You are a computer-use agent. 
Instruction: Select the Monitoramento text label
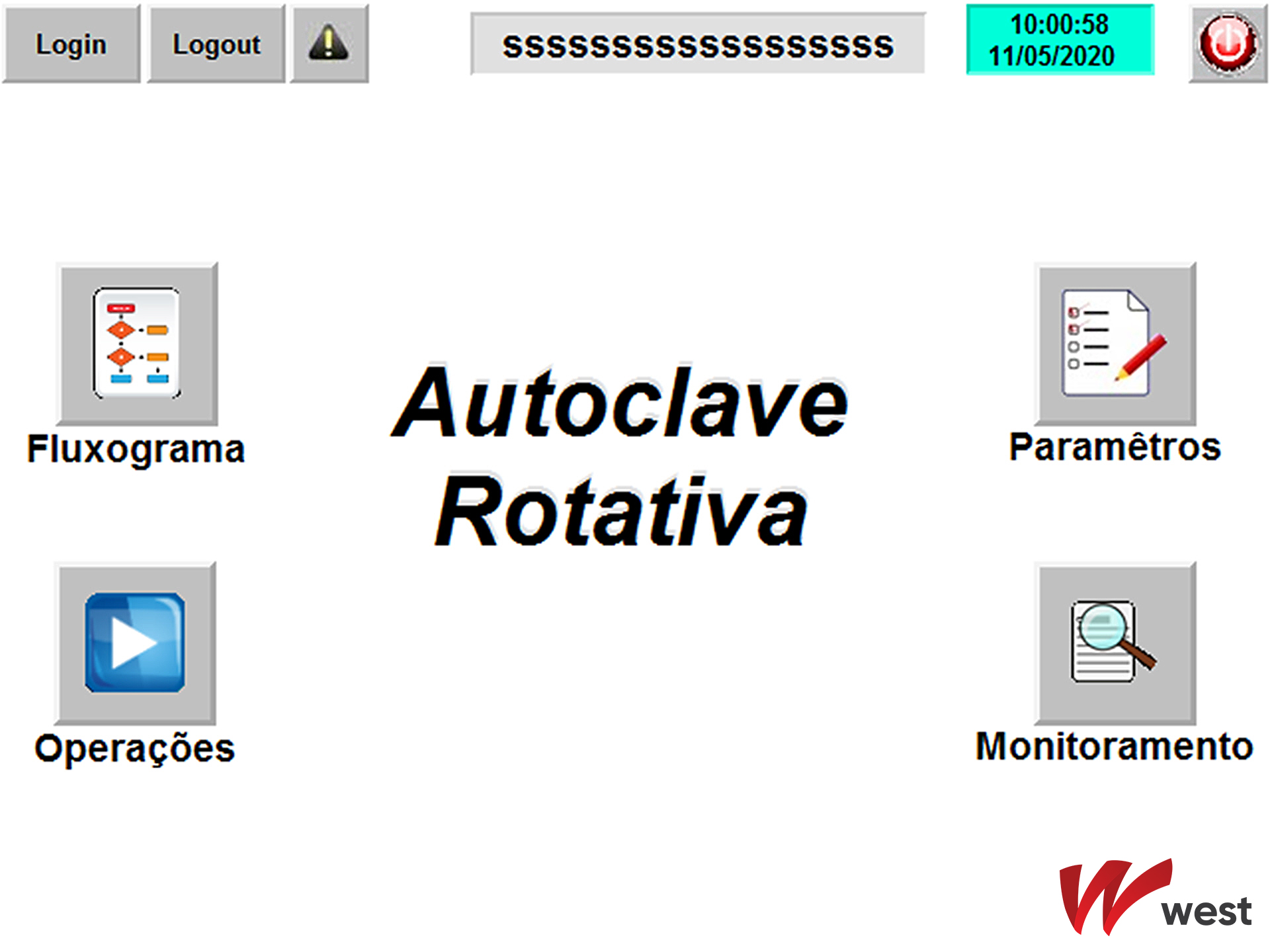click(1115, 746)
